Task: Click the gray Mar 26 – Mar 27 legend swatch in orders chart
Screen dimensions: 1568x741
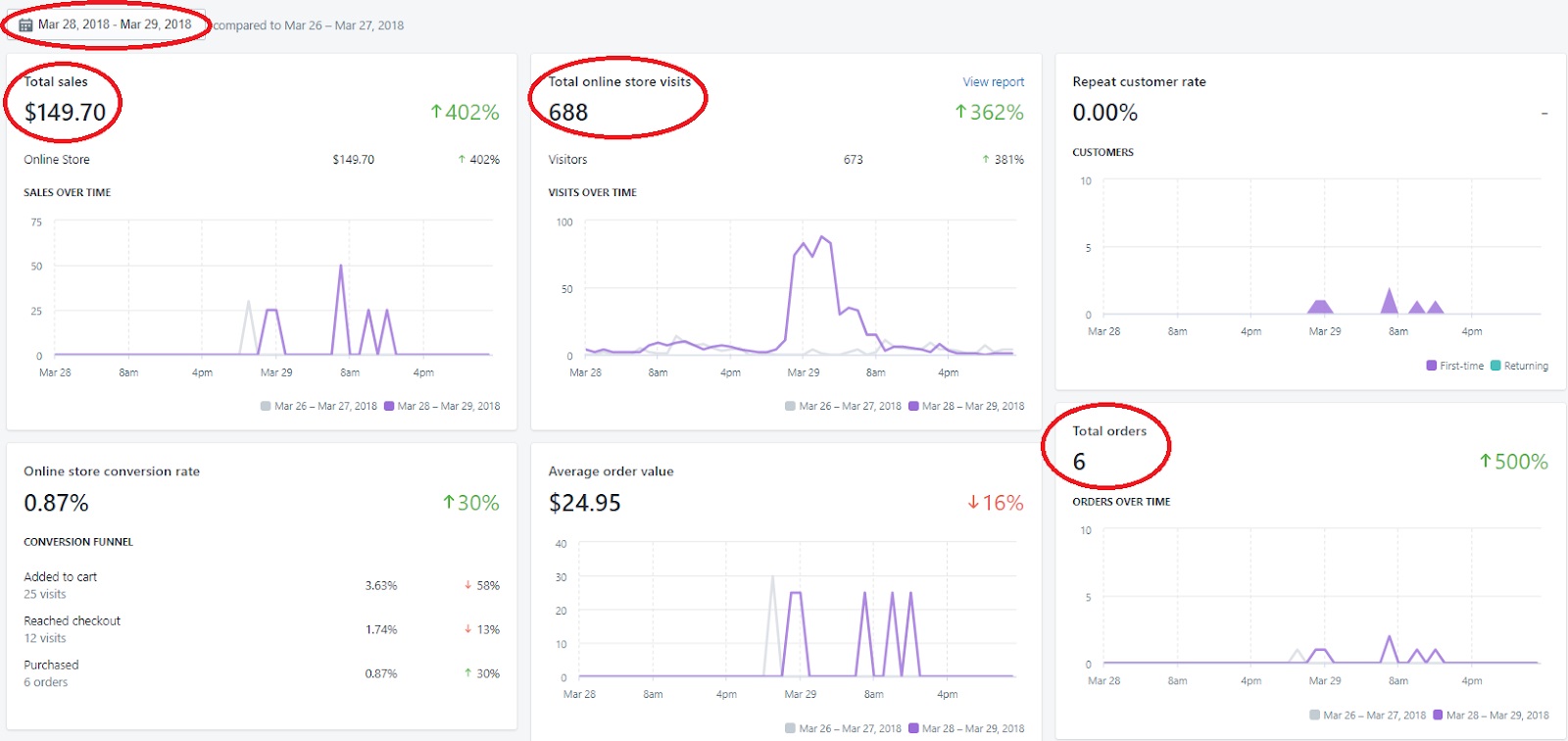Action: click(x=1314, y=716)
